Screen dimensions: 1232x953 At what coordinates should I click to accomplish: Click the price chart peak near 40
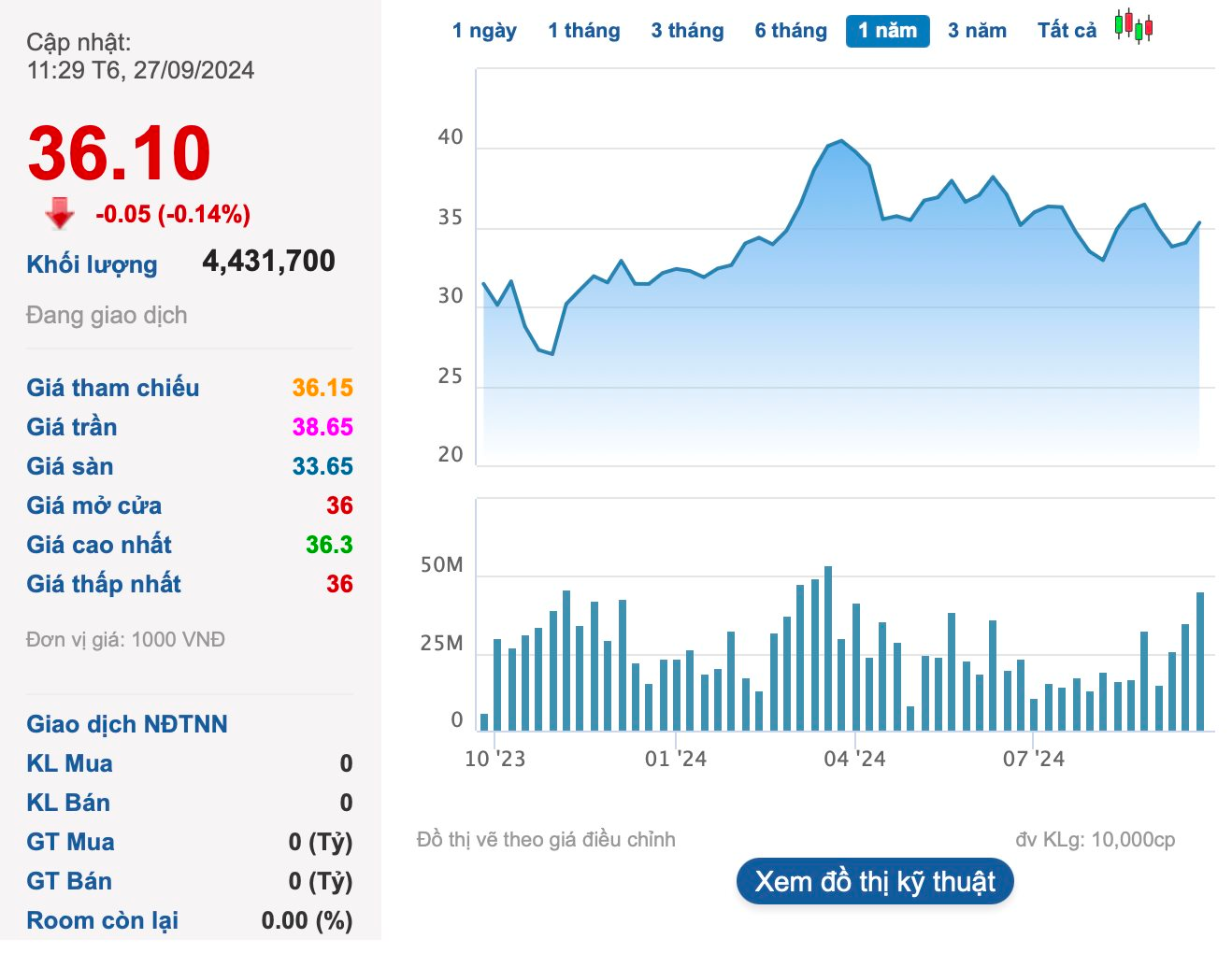click(x=841, y=141)
